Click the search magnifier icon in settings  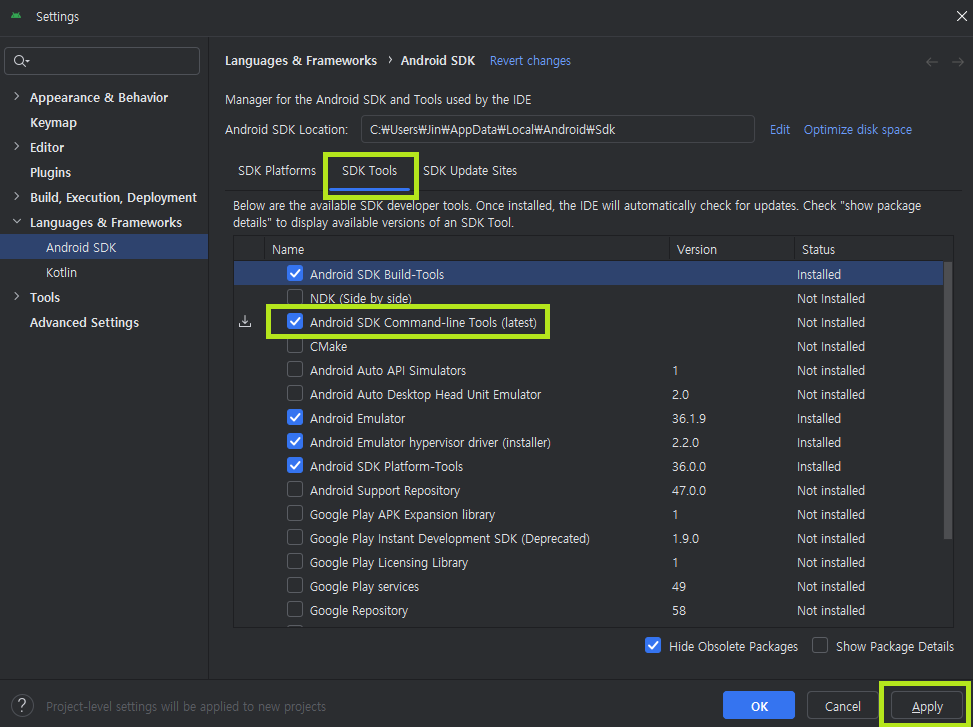(19, 61)
